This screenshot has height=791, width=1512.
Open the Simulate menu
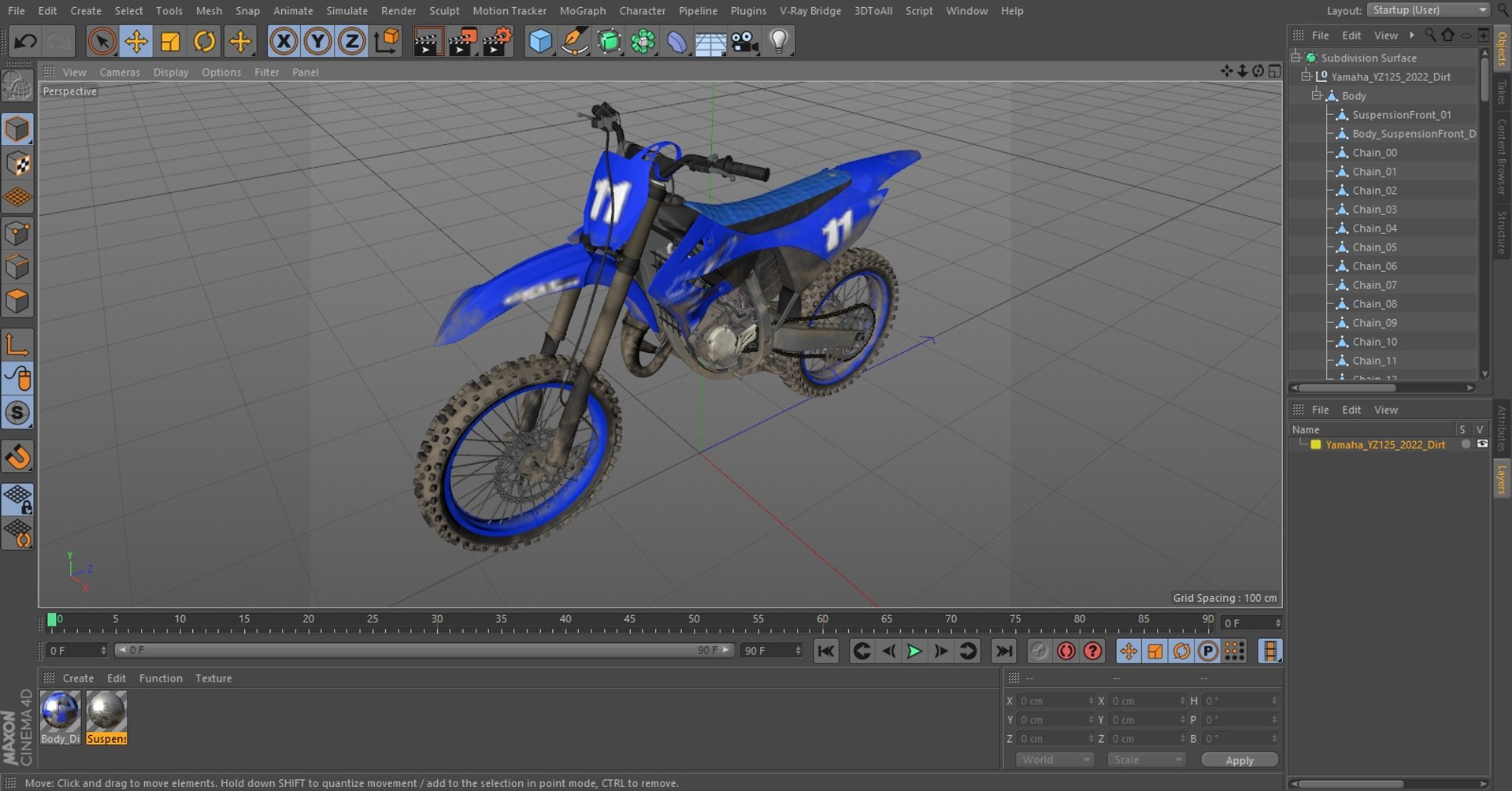tap(347, 10)
